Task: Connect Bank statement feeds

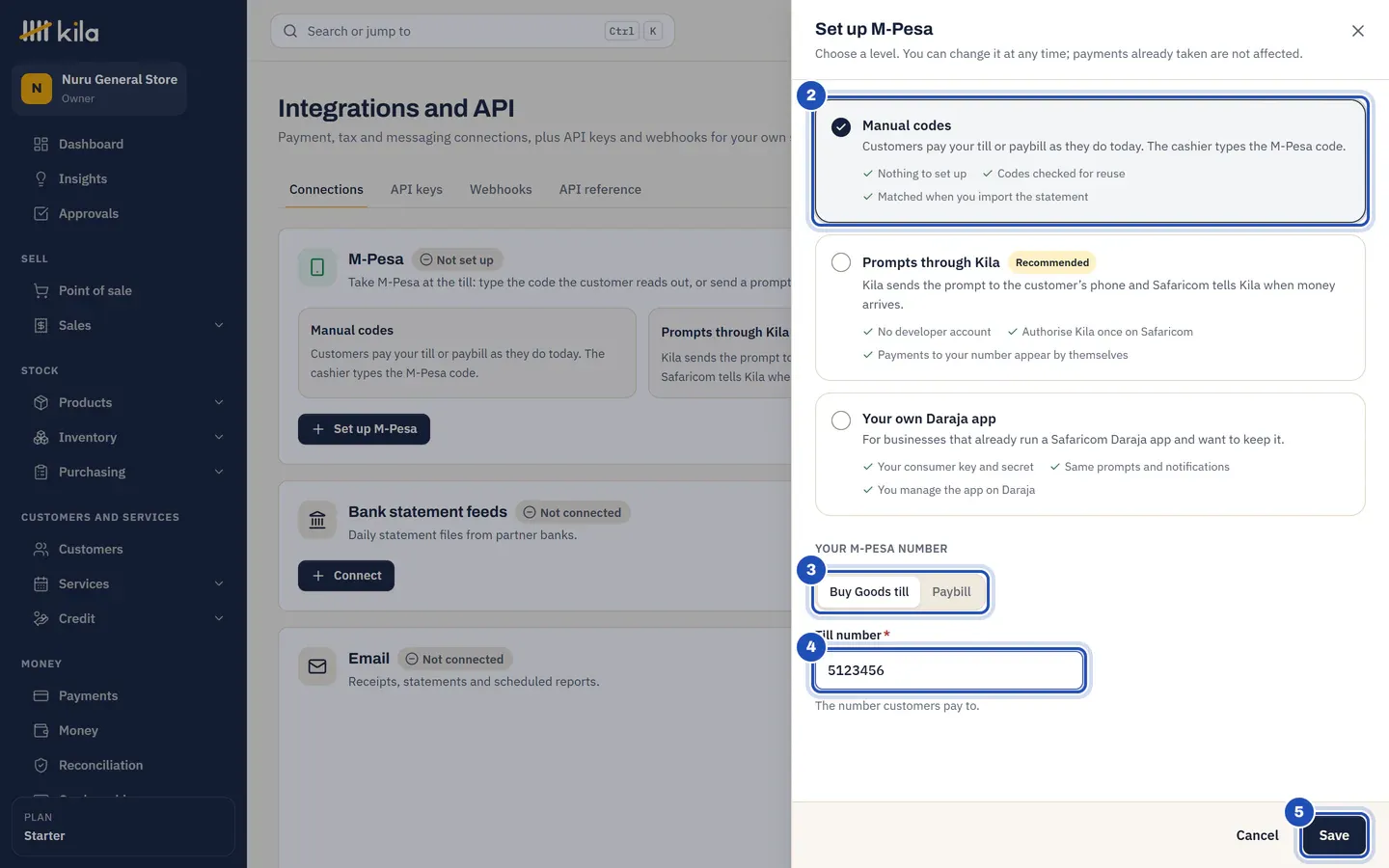Action: [346, 576]
